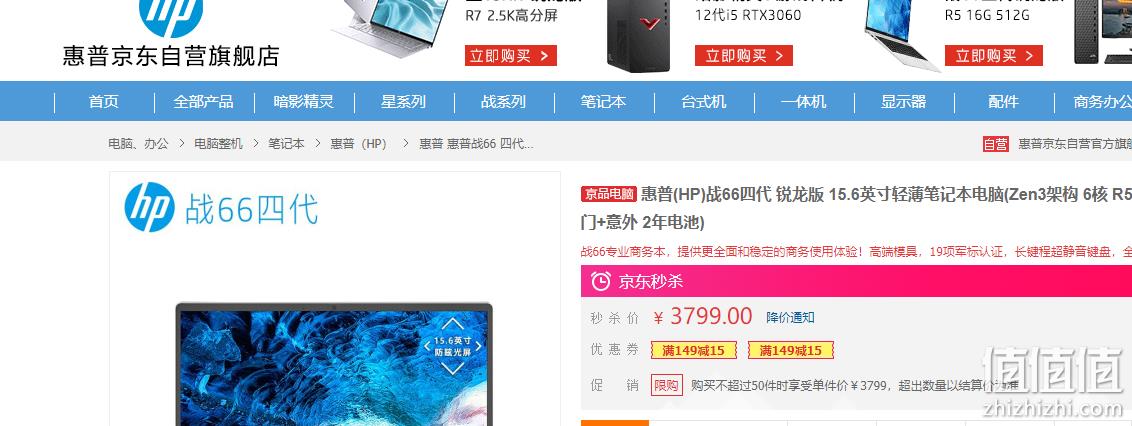
Task: Click 立即购买 under 12代i5 RTX3060
Action: [744, 56]
